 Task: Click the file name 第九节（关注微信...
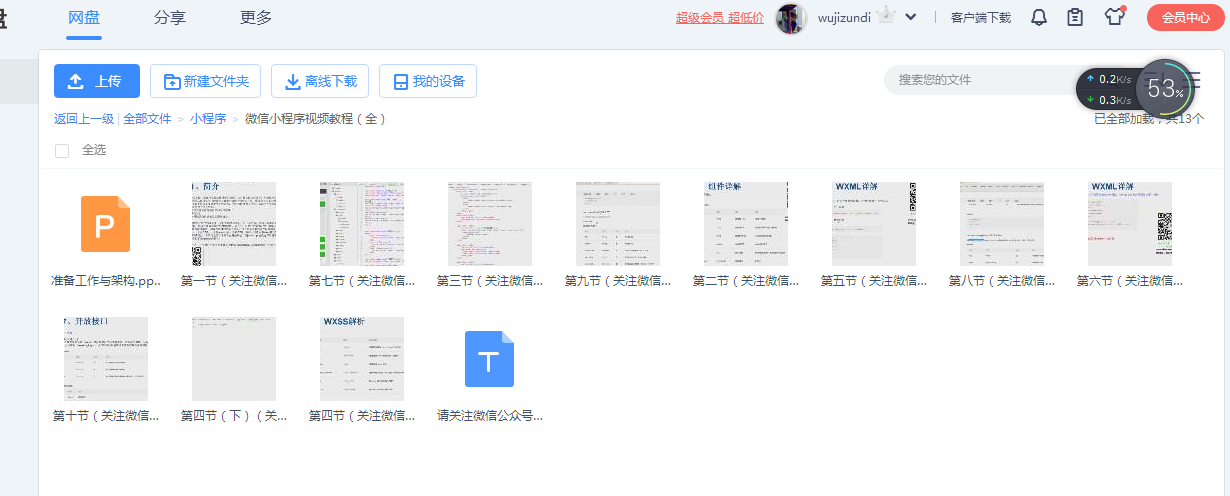[x=618, y=281]
